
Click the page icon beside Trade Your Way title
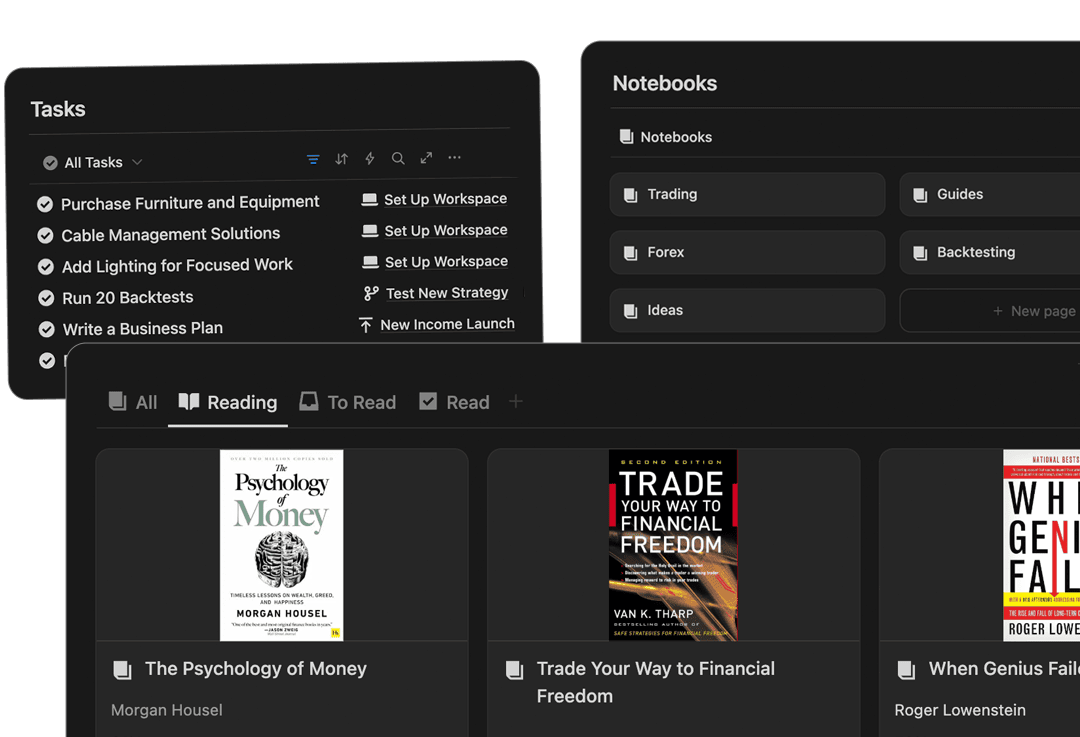tap(515, 669)
